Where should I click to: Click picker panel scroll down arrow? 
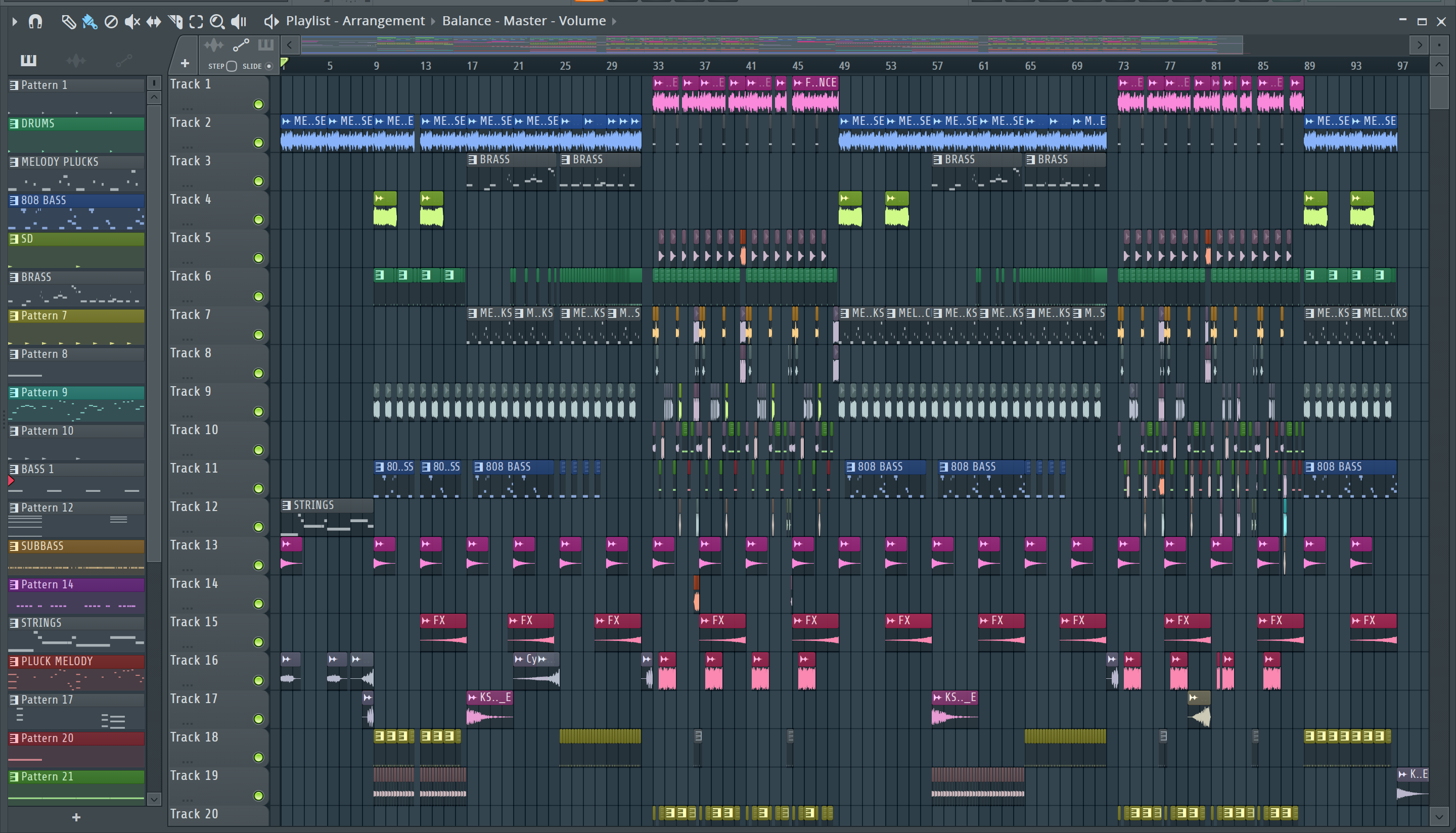[154, 799]
